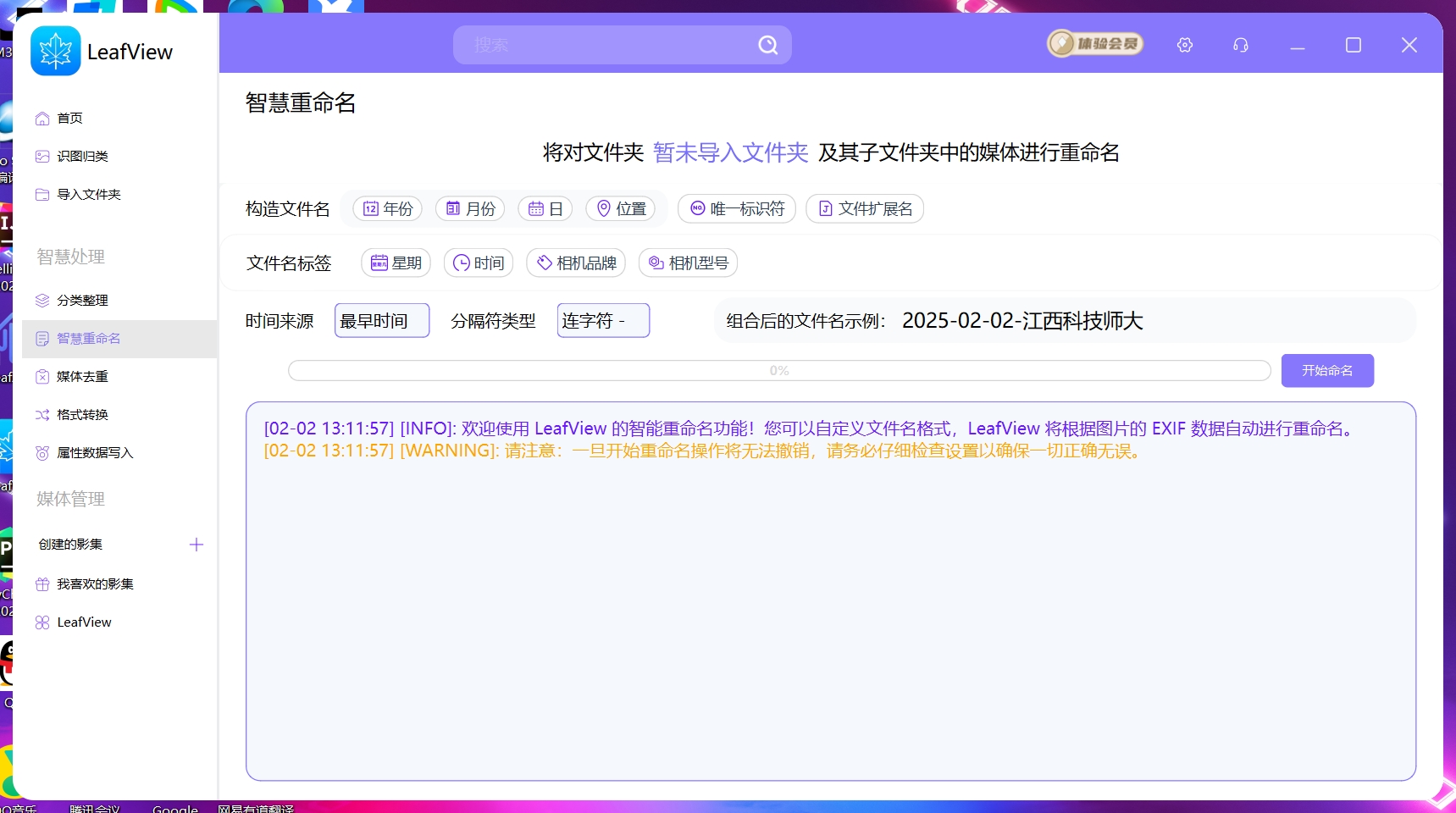Click the headset support icon

(1241, 45)
